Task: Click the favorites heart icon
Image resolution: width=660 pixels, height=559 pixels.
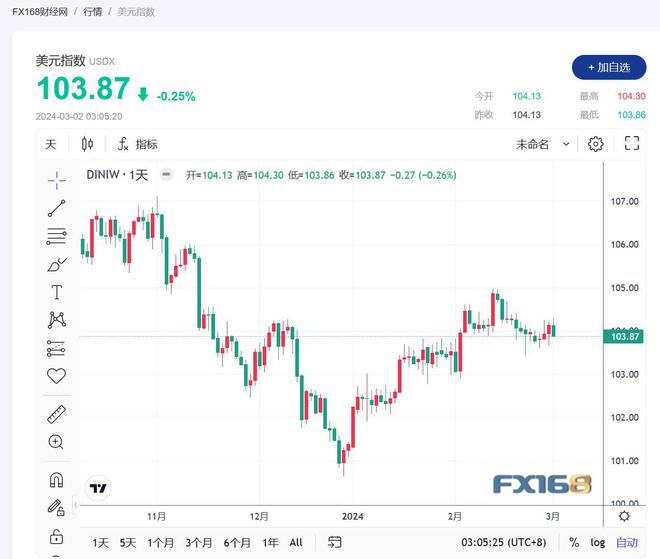Action: (56, 377)
